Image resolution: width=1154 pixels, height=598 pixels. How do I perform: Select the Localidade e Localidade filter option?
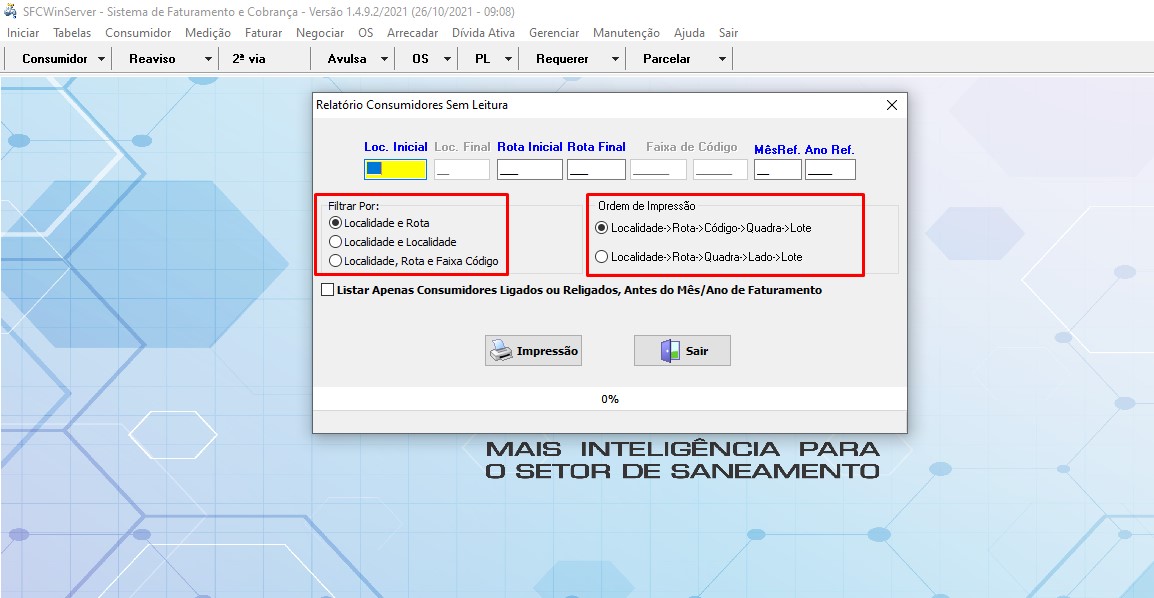coord(335,241)
